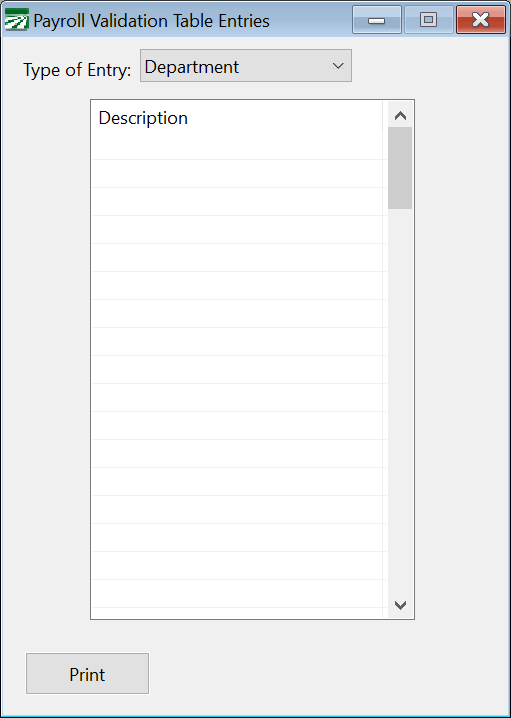Image resolution: width=511 pixels, height=718 pixels.
Task: Expand the Type of Entry chevron arrow
Action: click(x=338, y=66)
